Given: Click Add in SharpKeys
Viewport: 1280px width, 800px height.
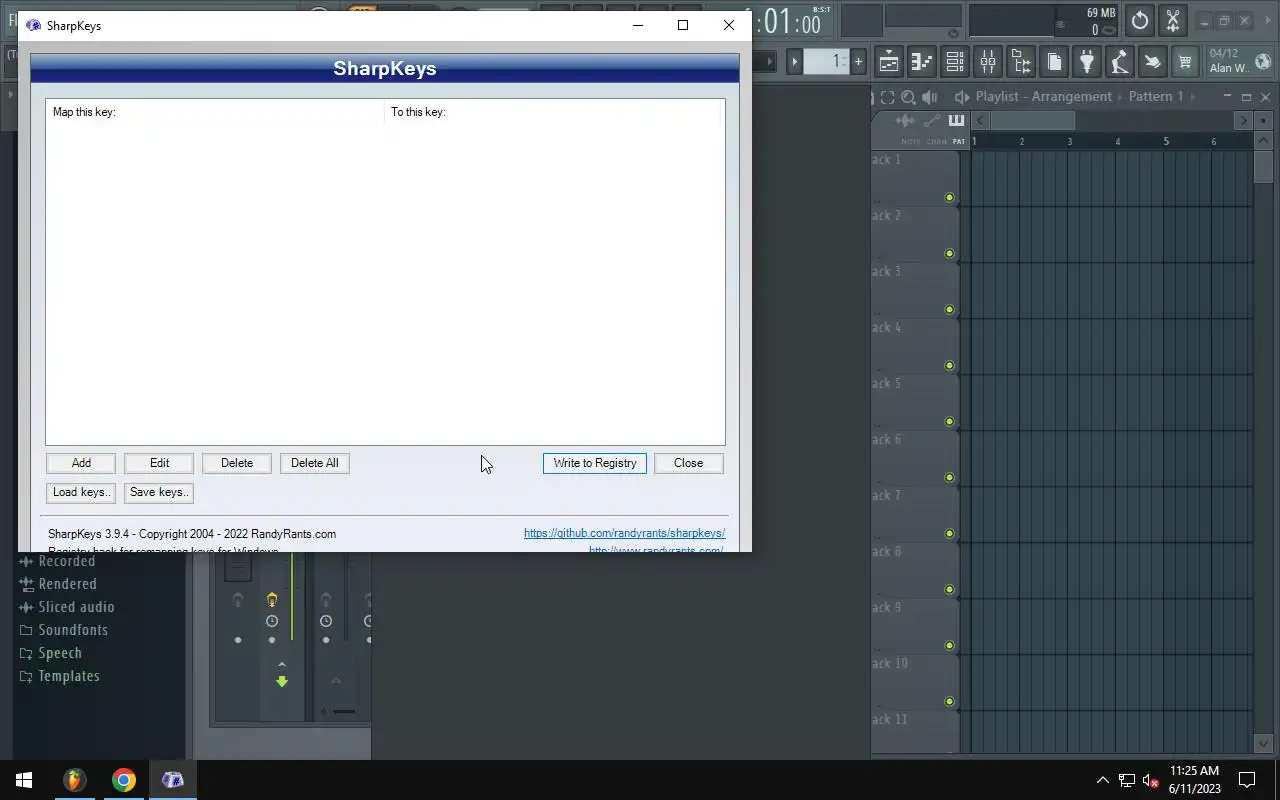Looking at the screenshot, I should tap(81, 463).
